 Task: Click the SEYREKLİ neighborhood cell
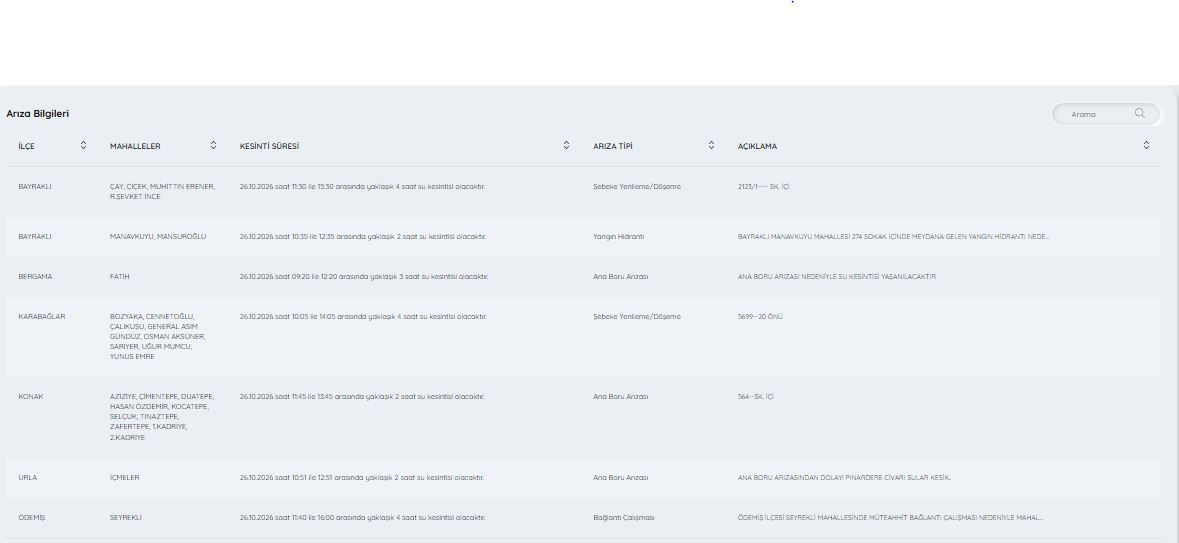(x=126, y=517)
